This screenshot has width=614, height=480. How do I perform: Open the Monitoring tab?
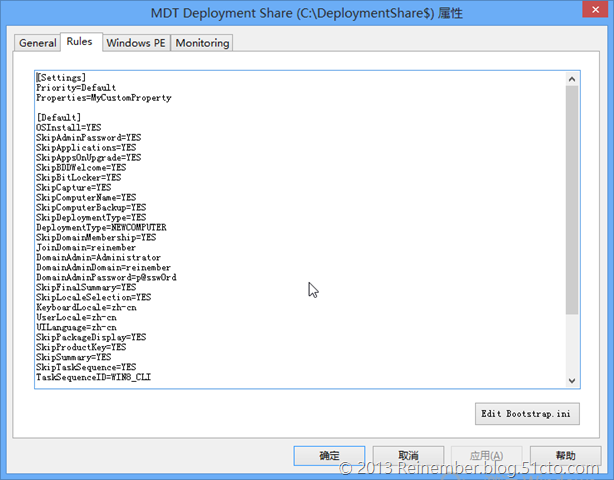(x=202, y=43)
